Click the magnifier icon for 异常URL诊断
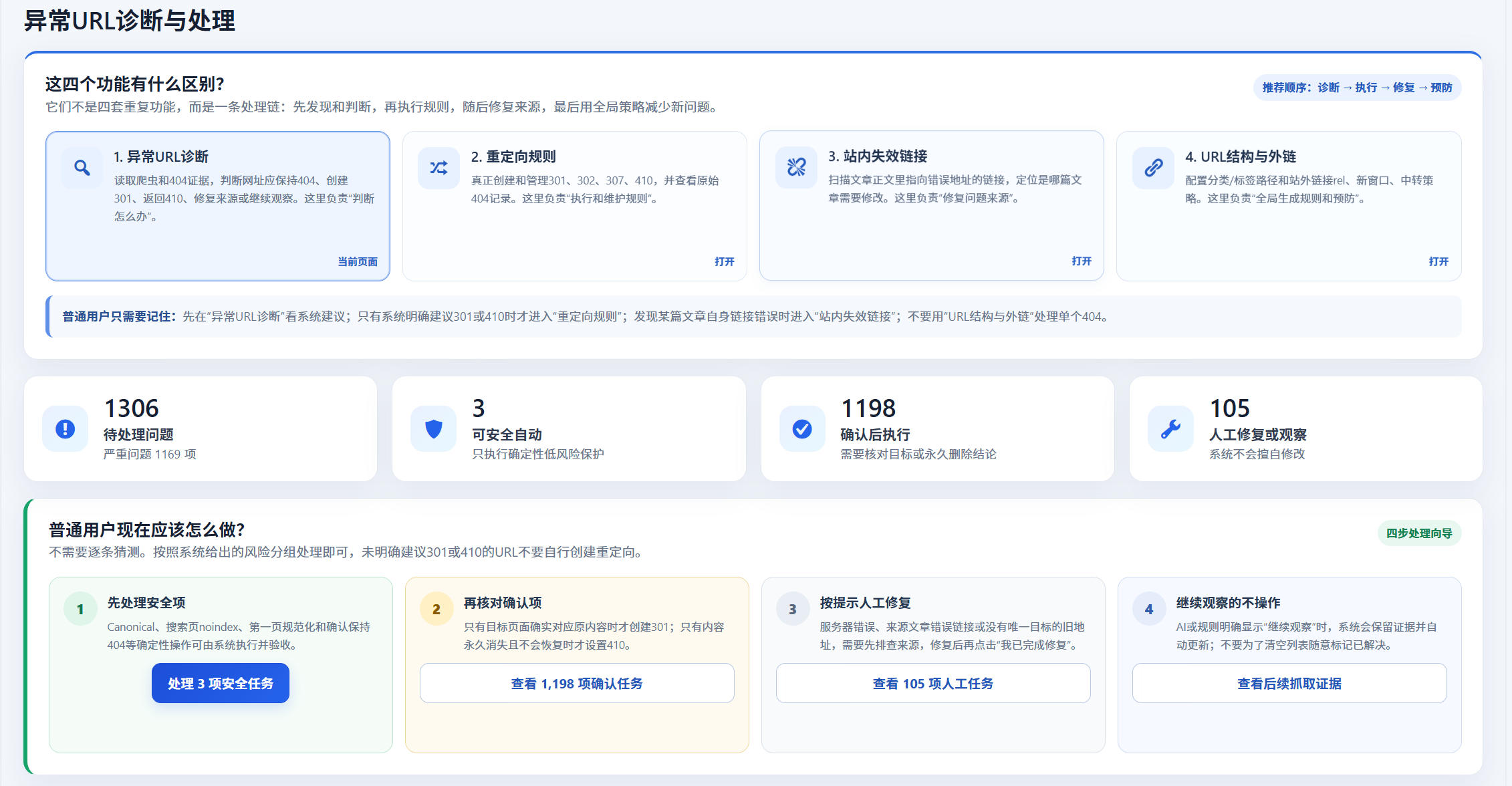Screen dimensions: 1512x786 (82, 168)
